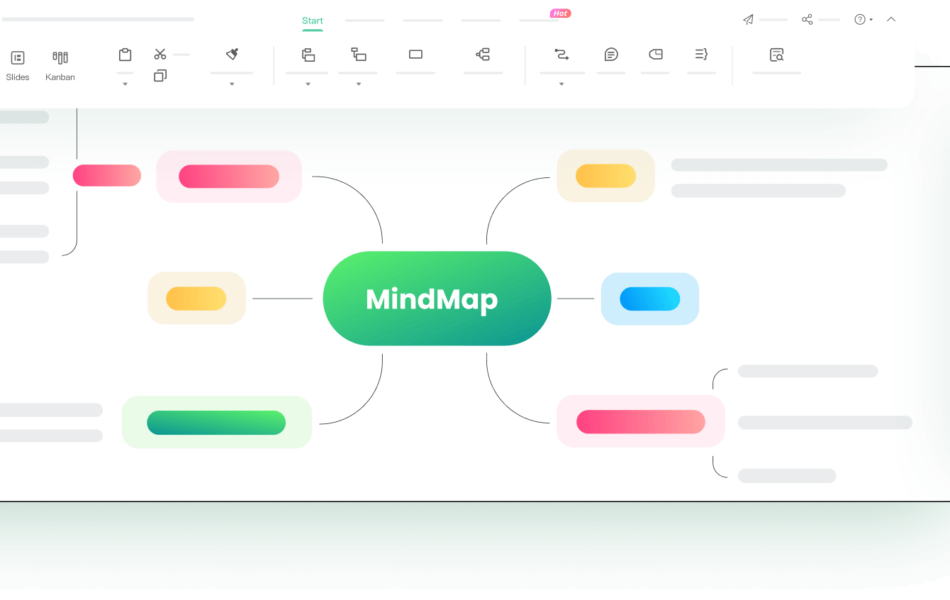Add a Callout comment bubble
The image size is (950, 600).
[x=611, y=55]
